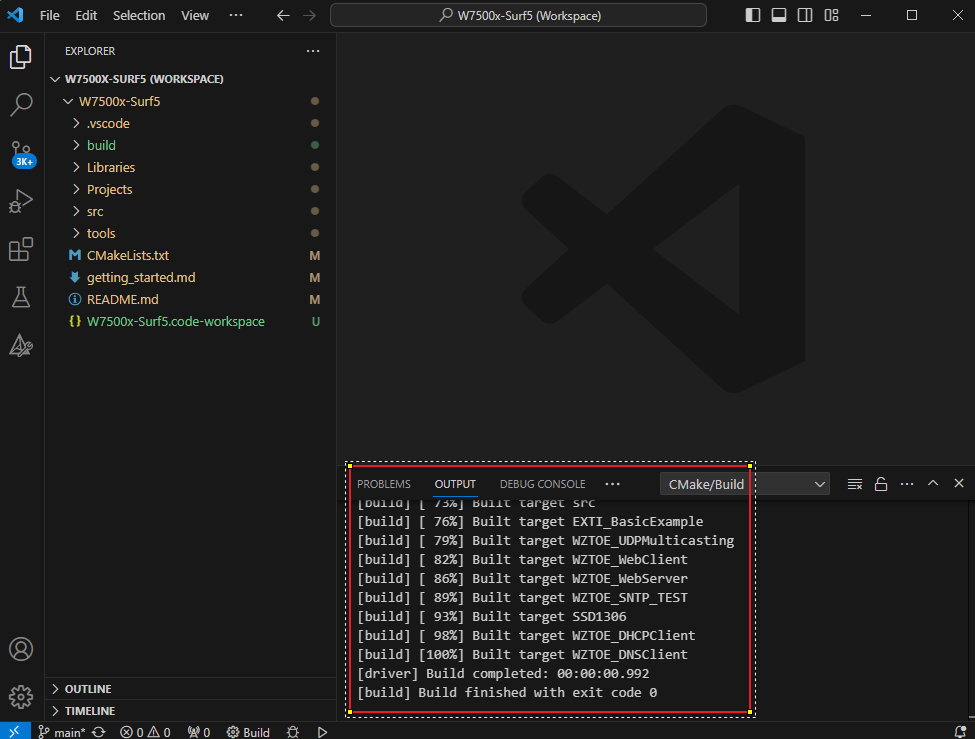Click the remote window indicator in status bar

click(14, 732)
